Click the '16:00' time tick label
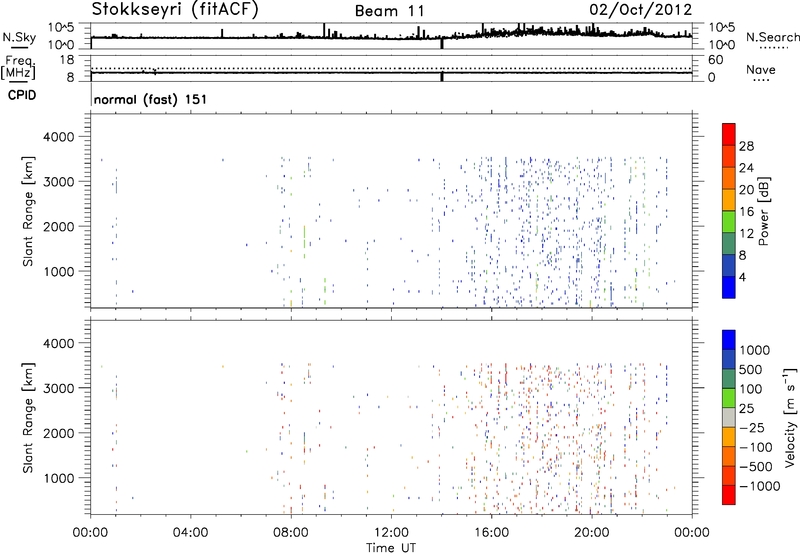 491,533
